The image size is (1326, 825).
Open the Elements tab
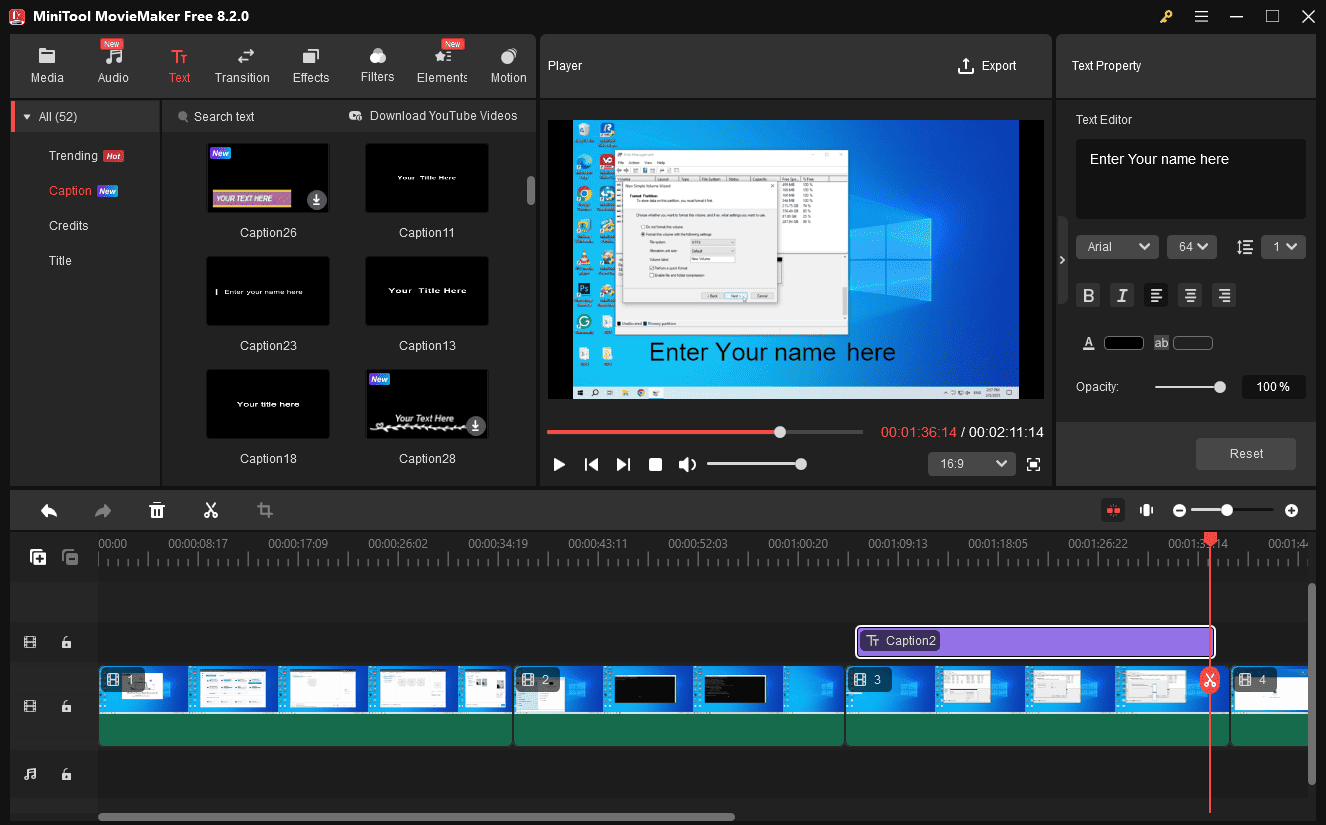(442, 66)
